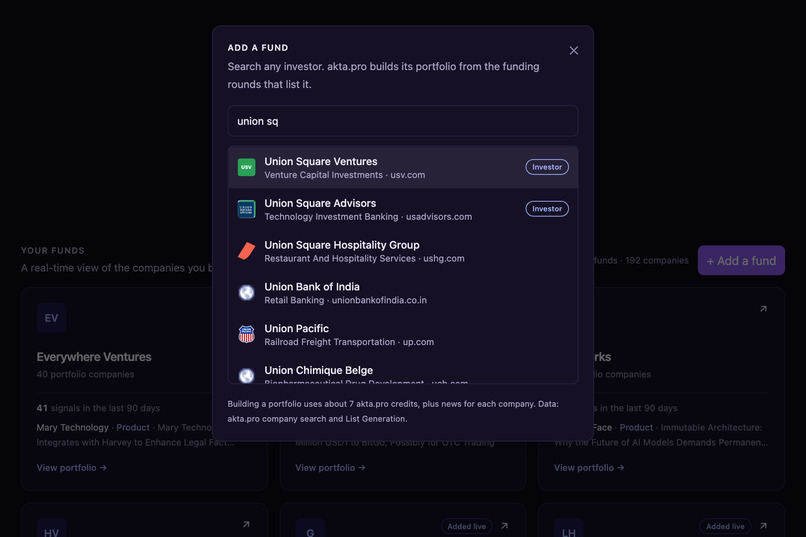Select Union Bank of India result

tap(402, 292)
